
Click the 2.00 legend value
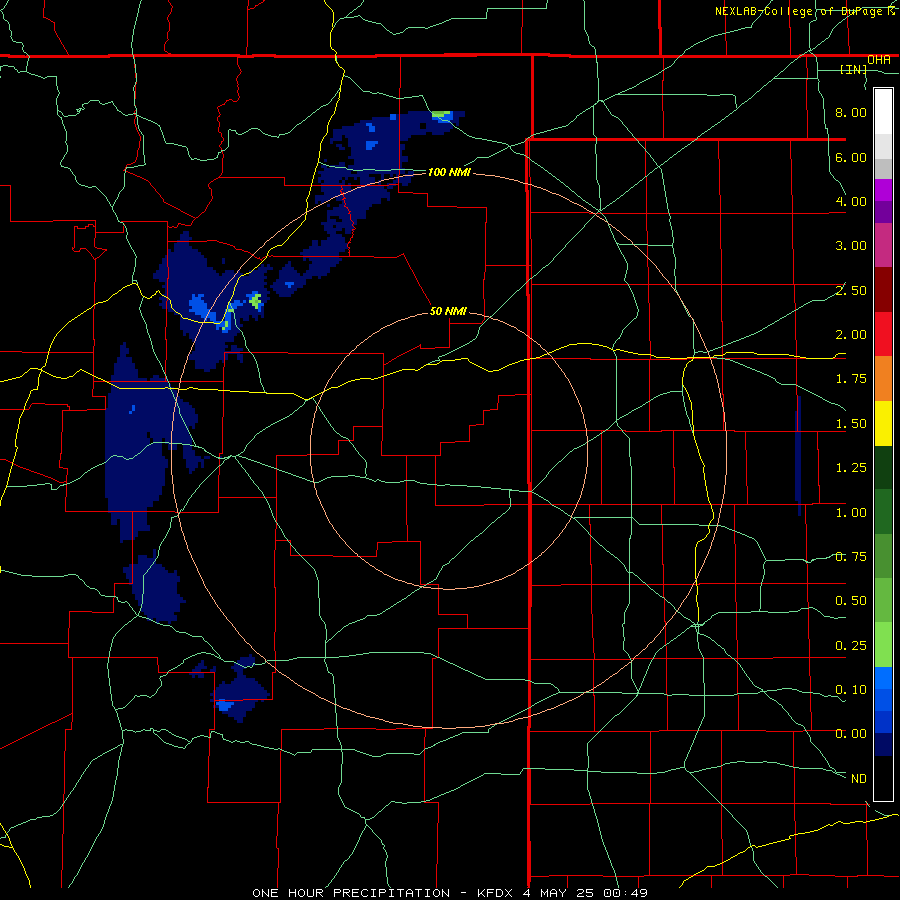851,335
